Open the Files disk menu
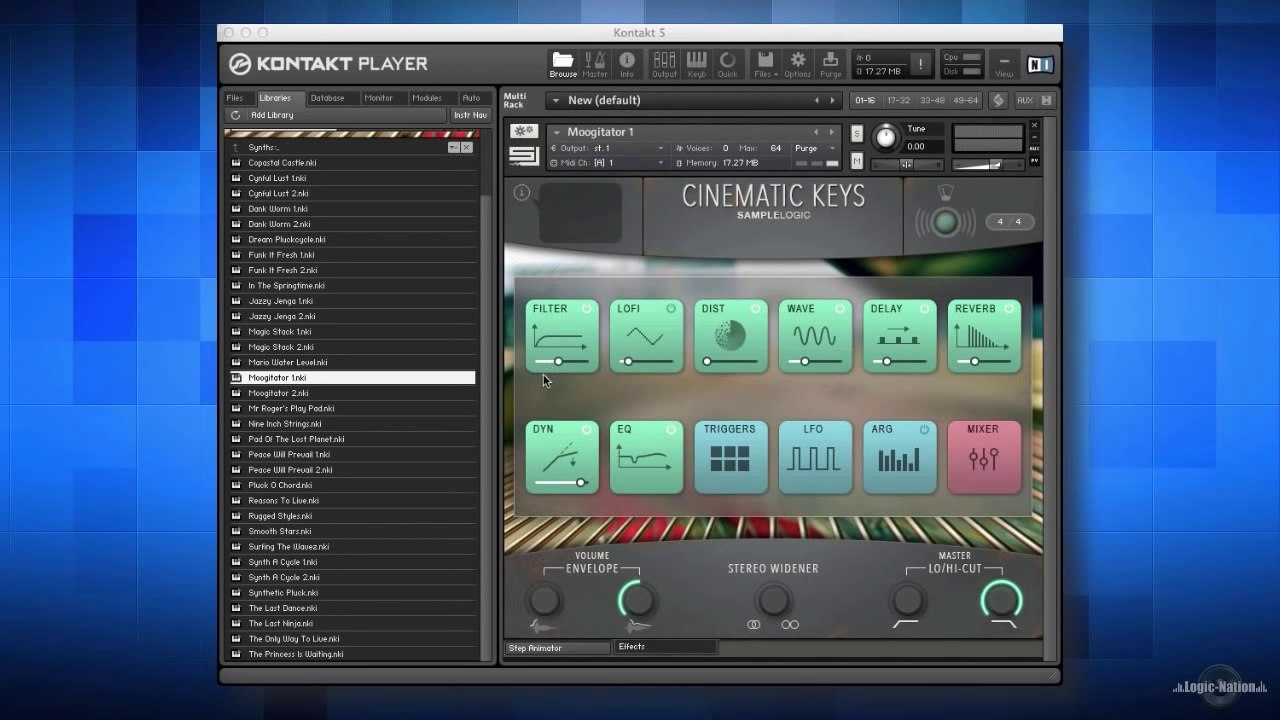This screenshot has height=720, width=1280. [765, 64]
